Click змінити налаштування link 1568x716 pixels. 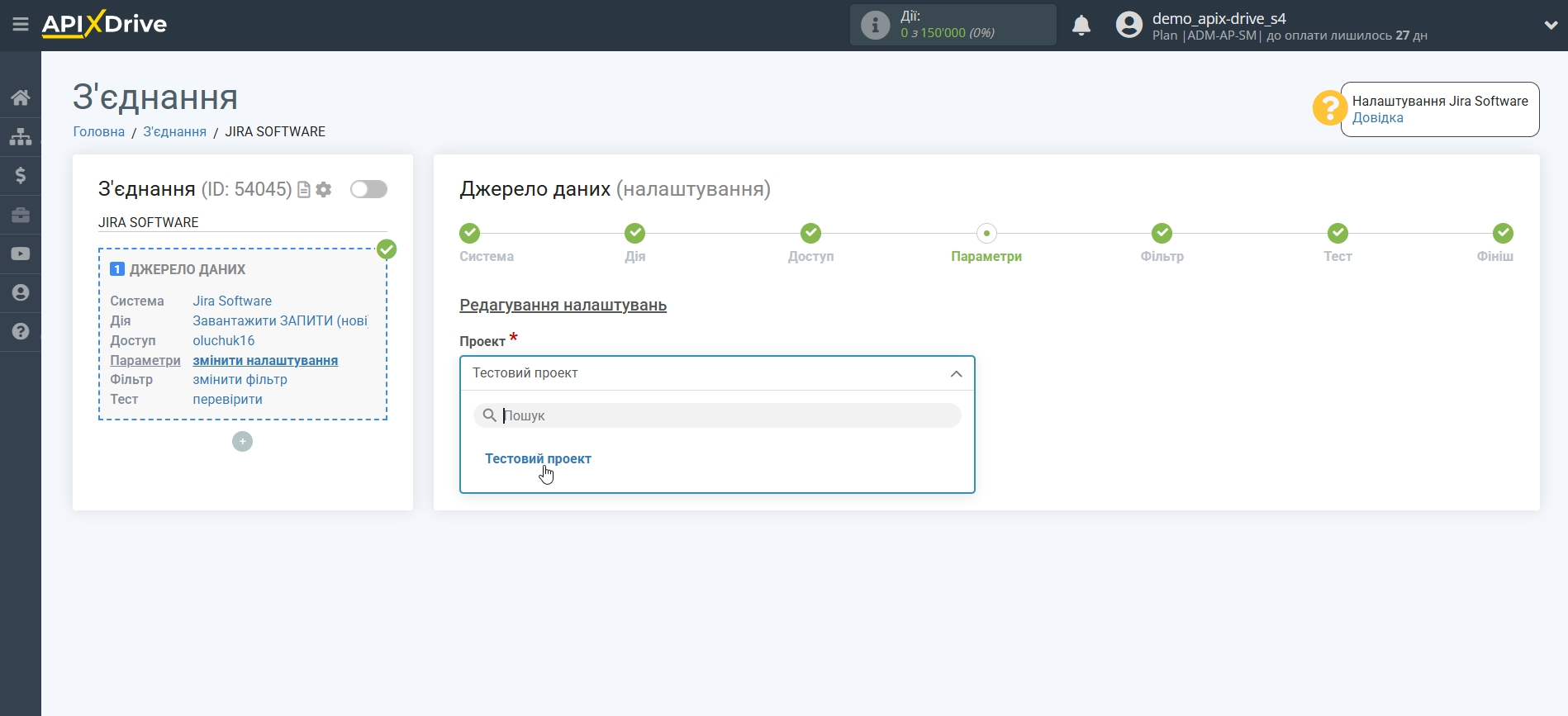click(265, 360)
